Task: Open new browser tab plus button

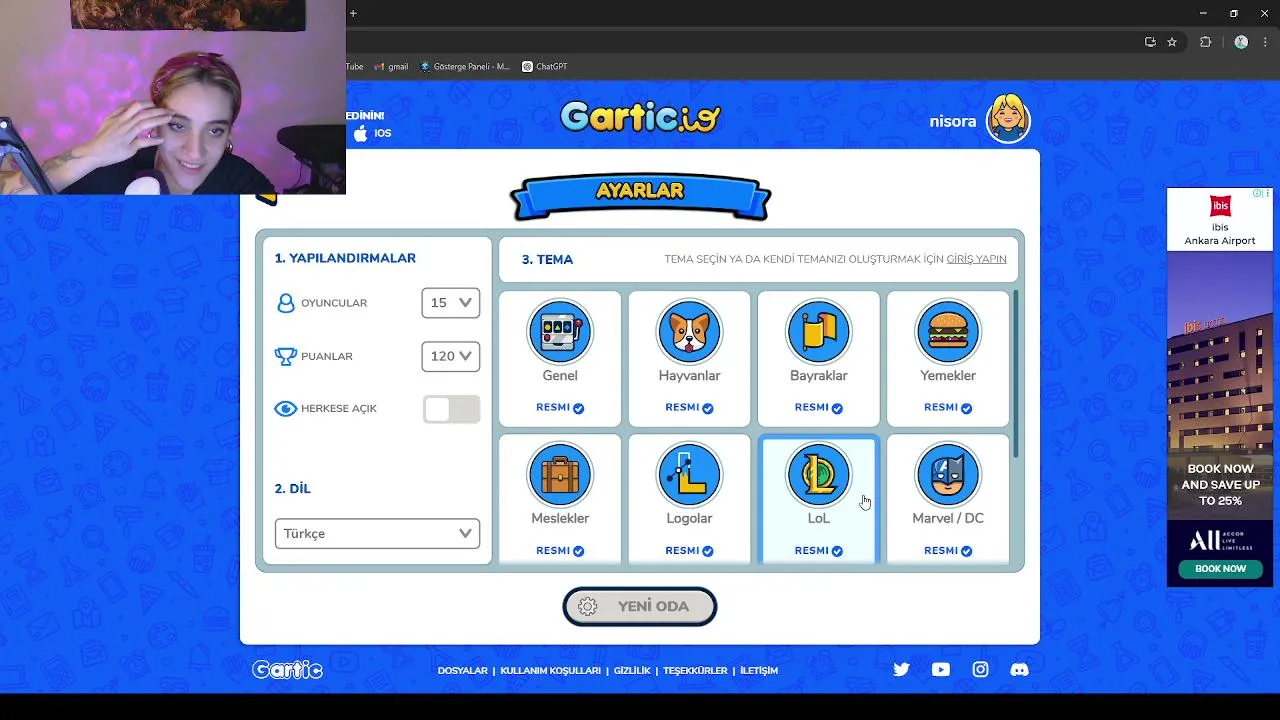Action: click(353, 13)
